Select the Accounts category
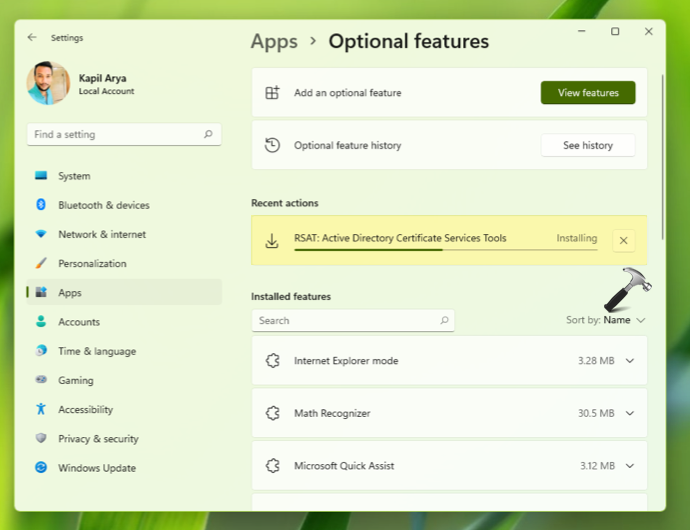690x530 pixels. (x=78, y=322)
